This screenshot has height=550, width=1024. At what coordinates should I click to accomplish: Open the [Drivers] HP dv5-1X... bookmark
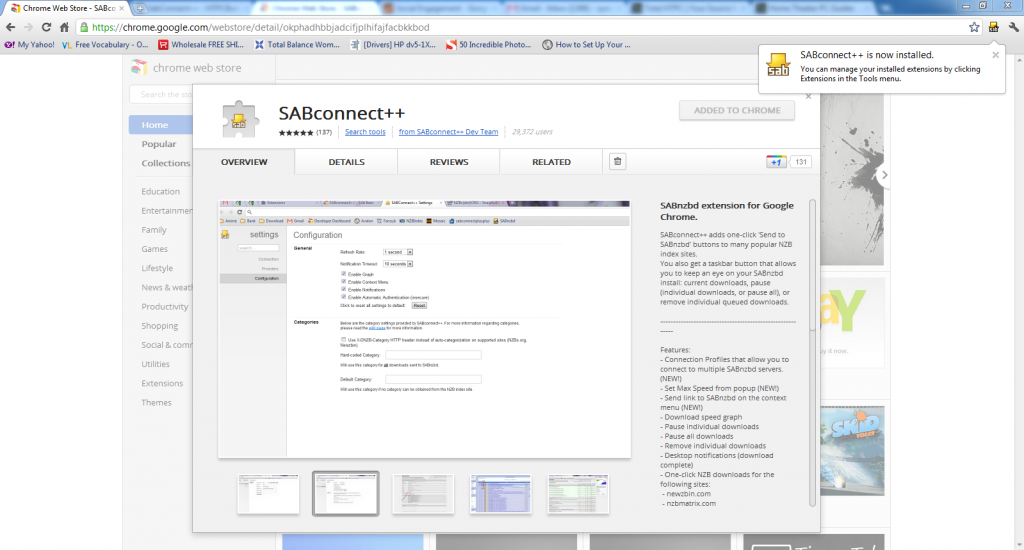pyautogui.click(x=393, y=45)
